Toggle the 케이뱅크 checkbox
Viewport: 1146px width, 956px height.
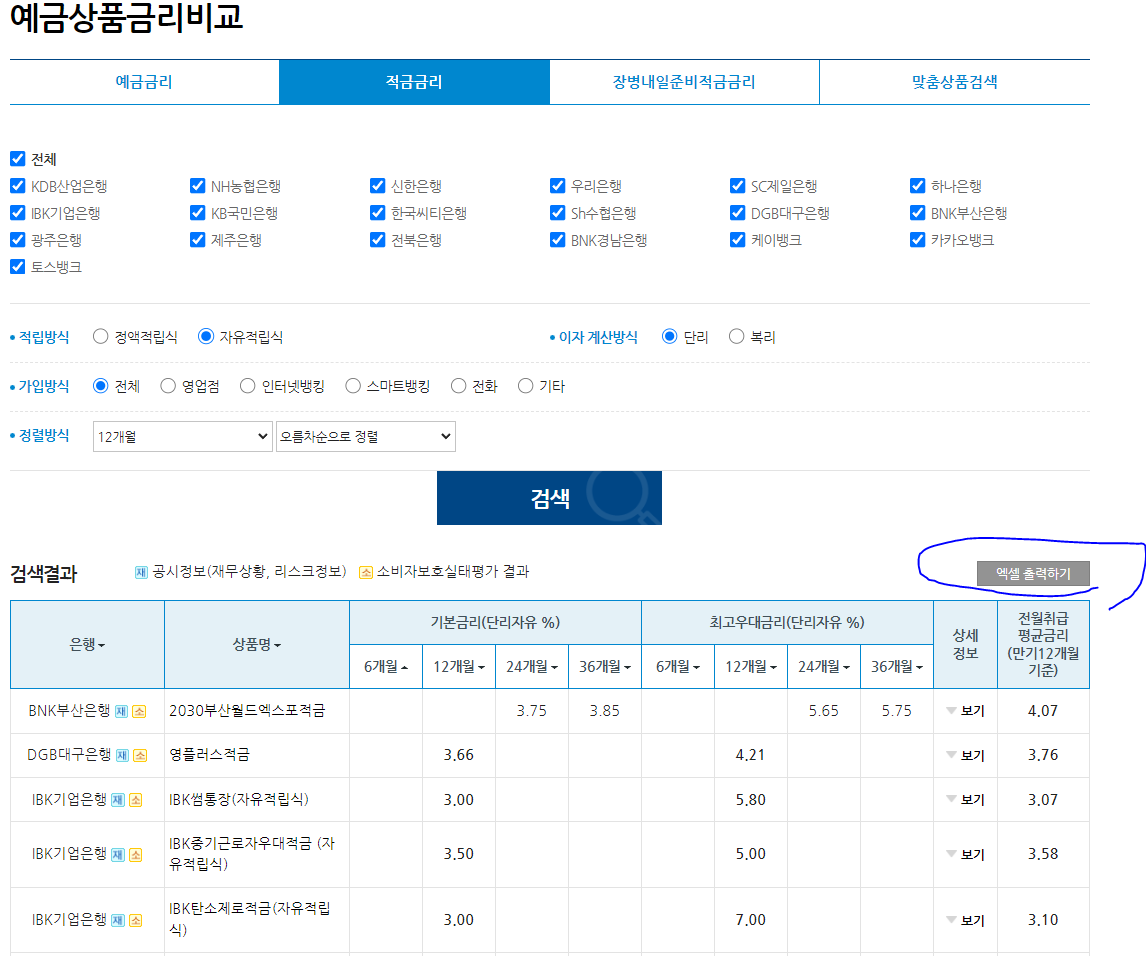coord(737,240)
